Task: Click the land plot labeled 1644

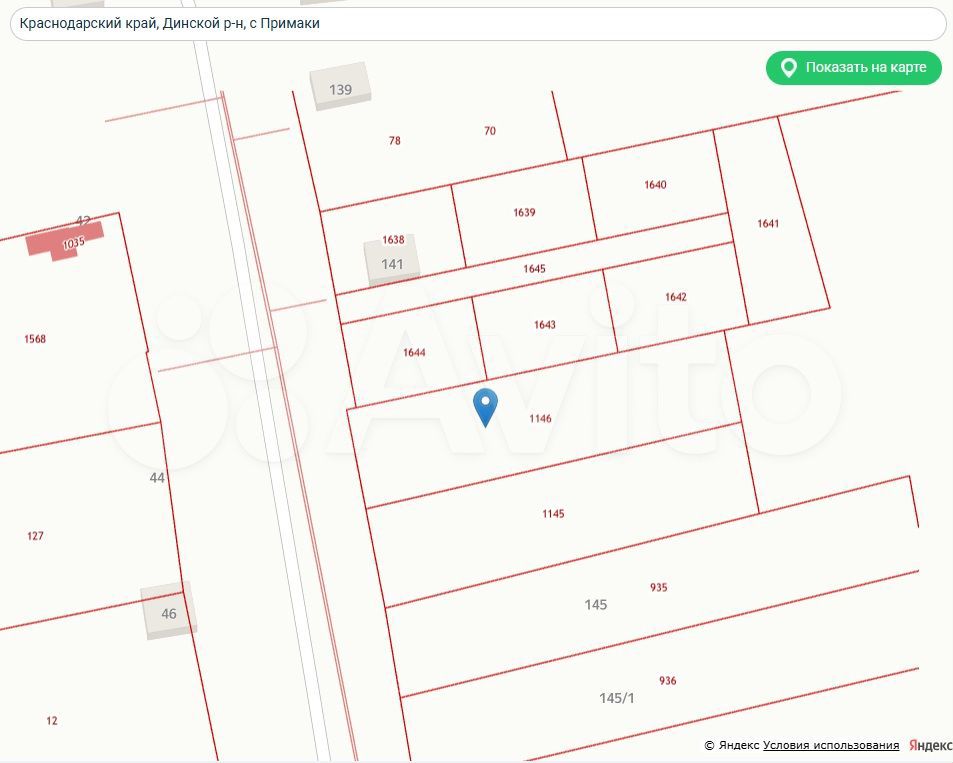Action: pos(414,352)
